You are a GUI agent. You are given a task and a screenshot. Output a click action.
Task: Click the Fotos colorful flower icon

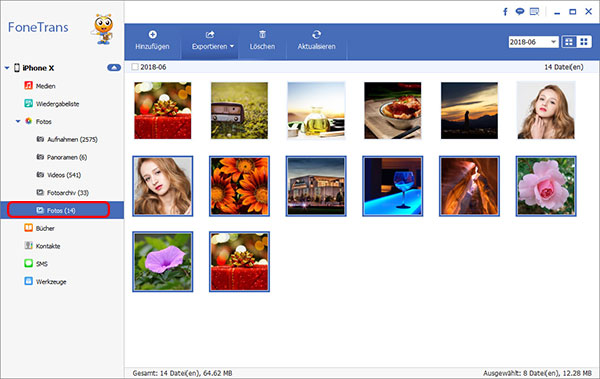pyautogui.click(x=28, y=121)
